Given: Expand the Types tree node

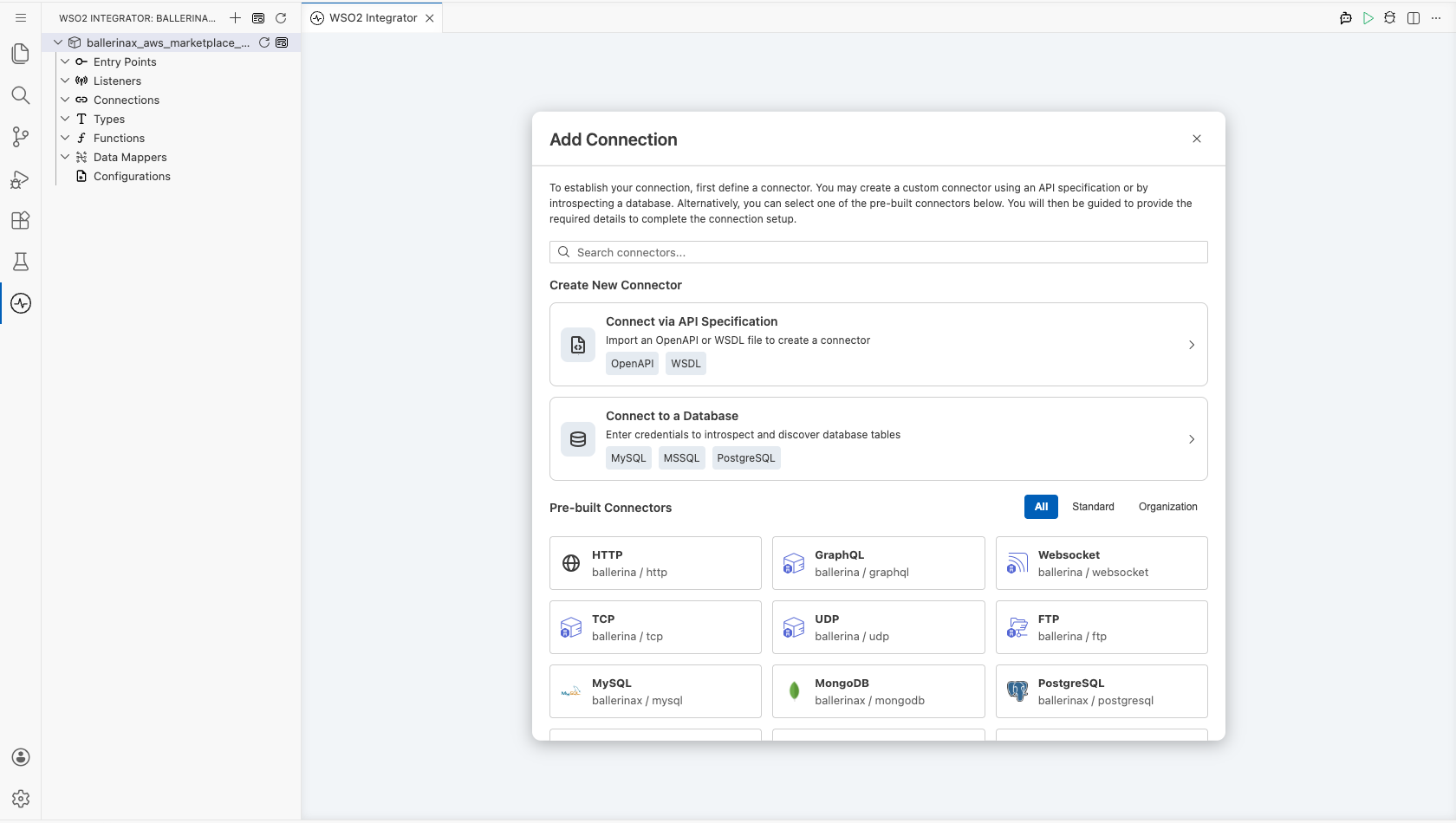Looking at the screenshot, I should click(65, 119).
